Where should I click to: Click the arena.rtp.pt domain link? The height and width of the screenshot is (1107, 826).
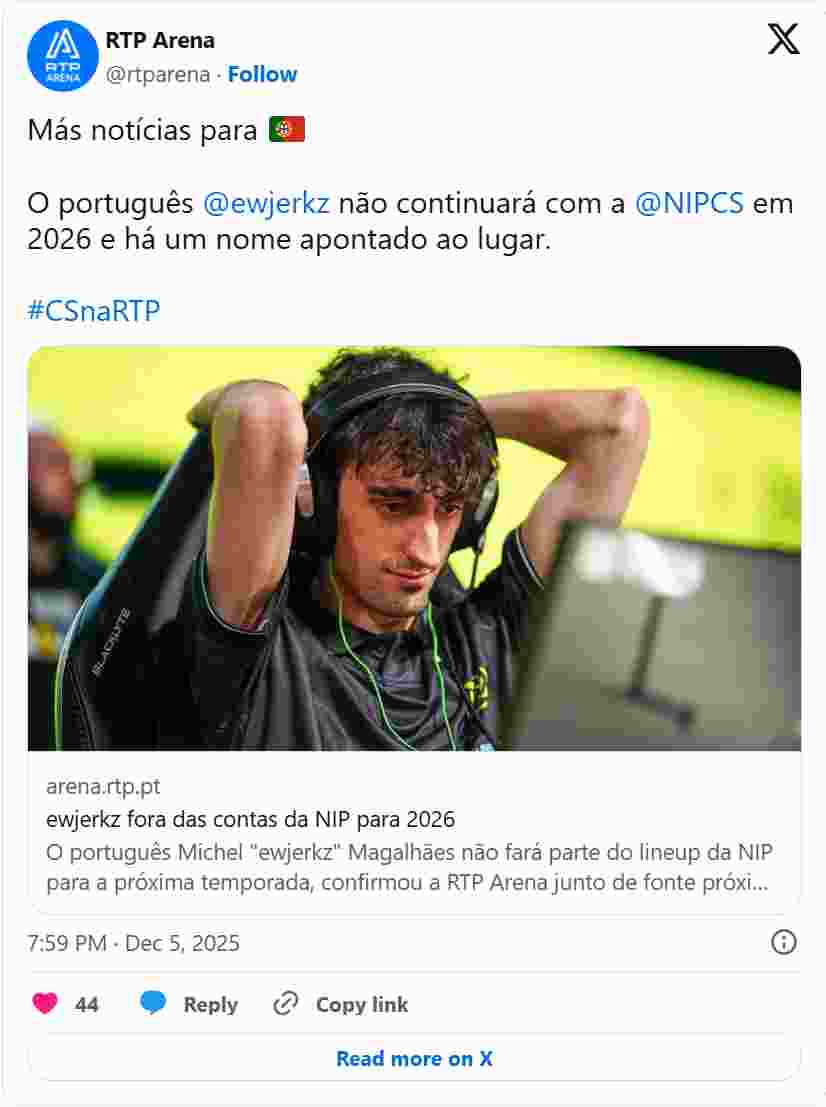pos(103,786)
